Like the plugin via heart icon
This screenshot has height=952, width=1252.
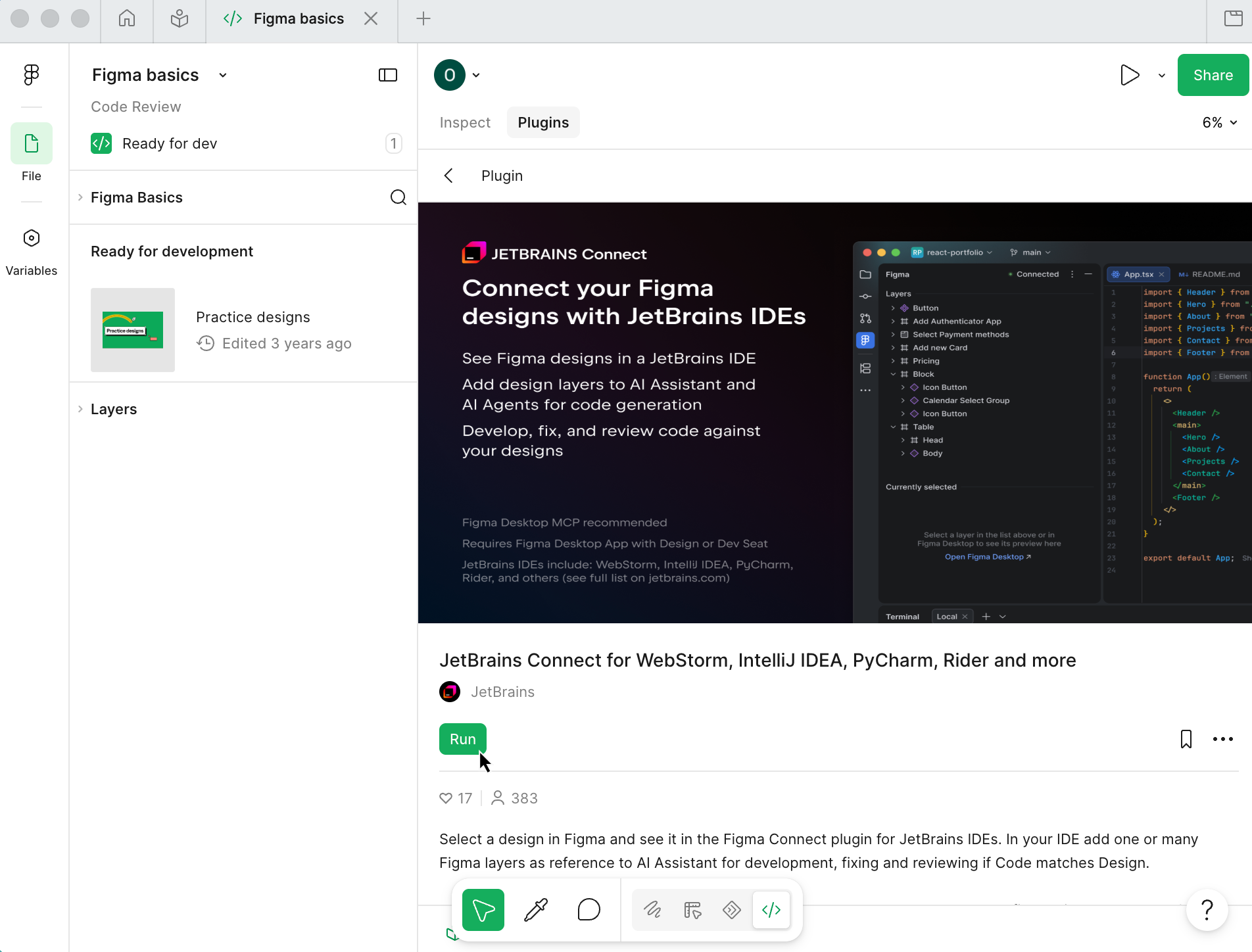coord(446,798)
